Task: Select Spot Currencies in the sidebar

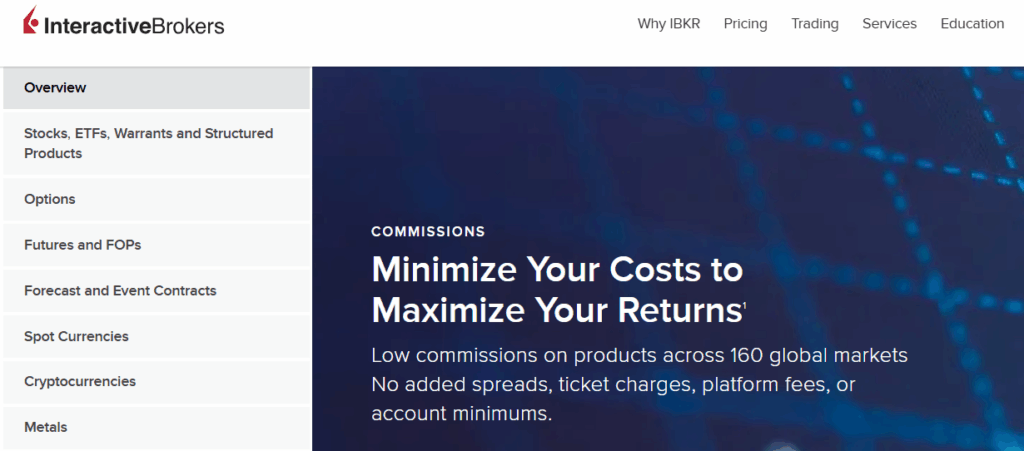Action: click(x=76, y=337)
